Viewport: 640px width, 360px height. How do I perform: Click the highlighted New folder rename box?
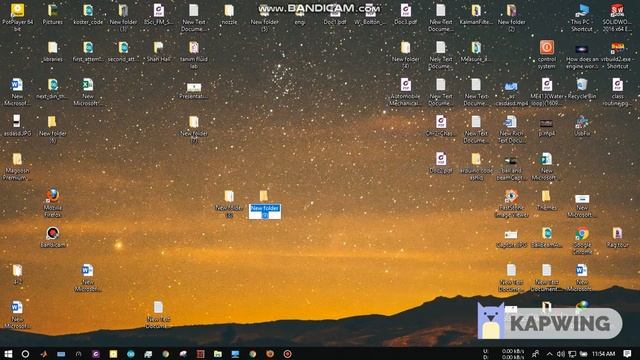coord(264,211)
